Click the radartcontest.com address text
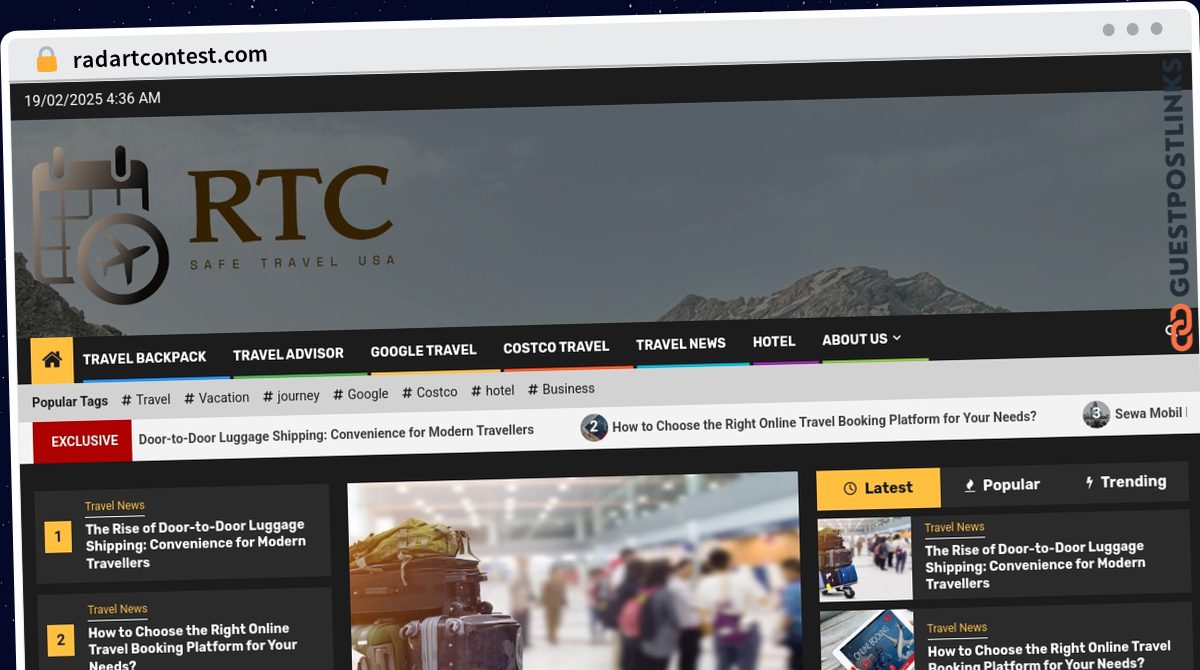 pos(170,57)
